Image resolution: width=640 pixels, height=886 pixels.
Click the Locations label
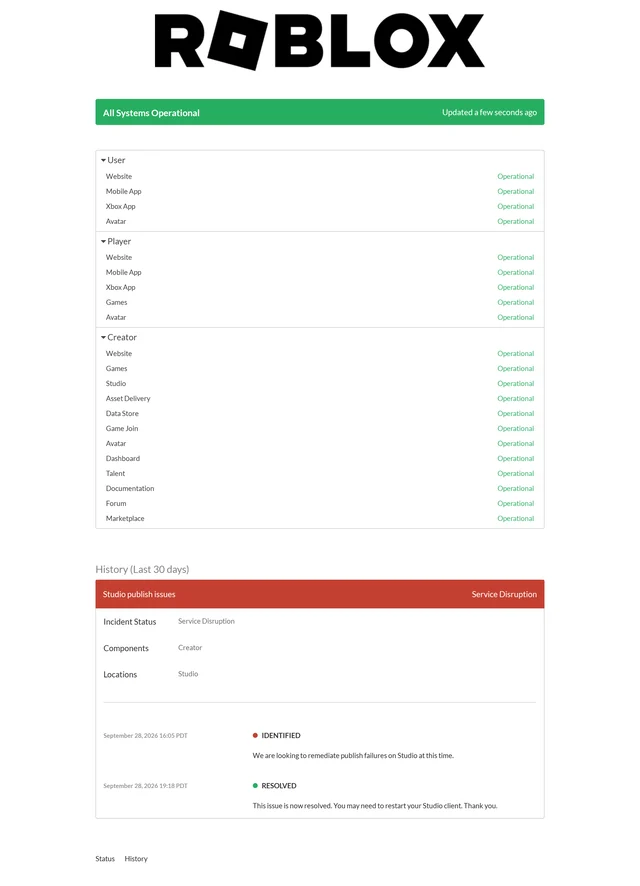120,675
